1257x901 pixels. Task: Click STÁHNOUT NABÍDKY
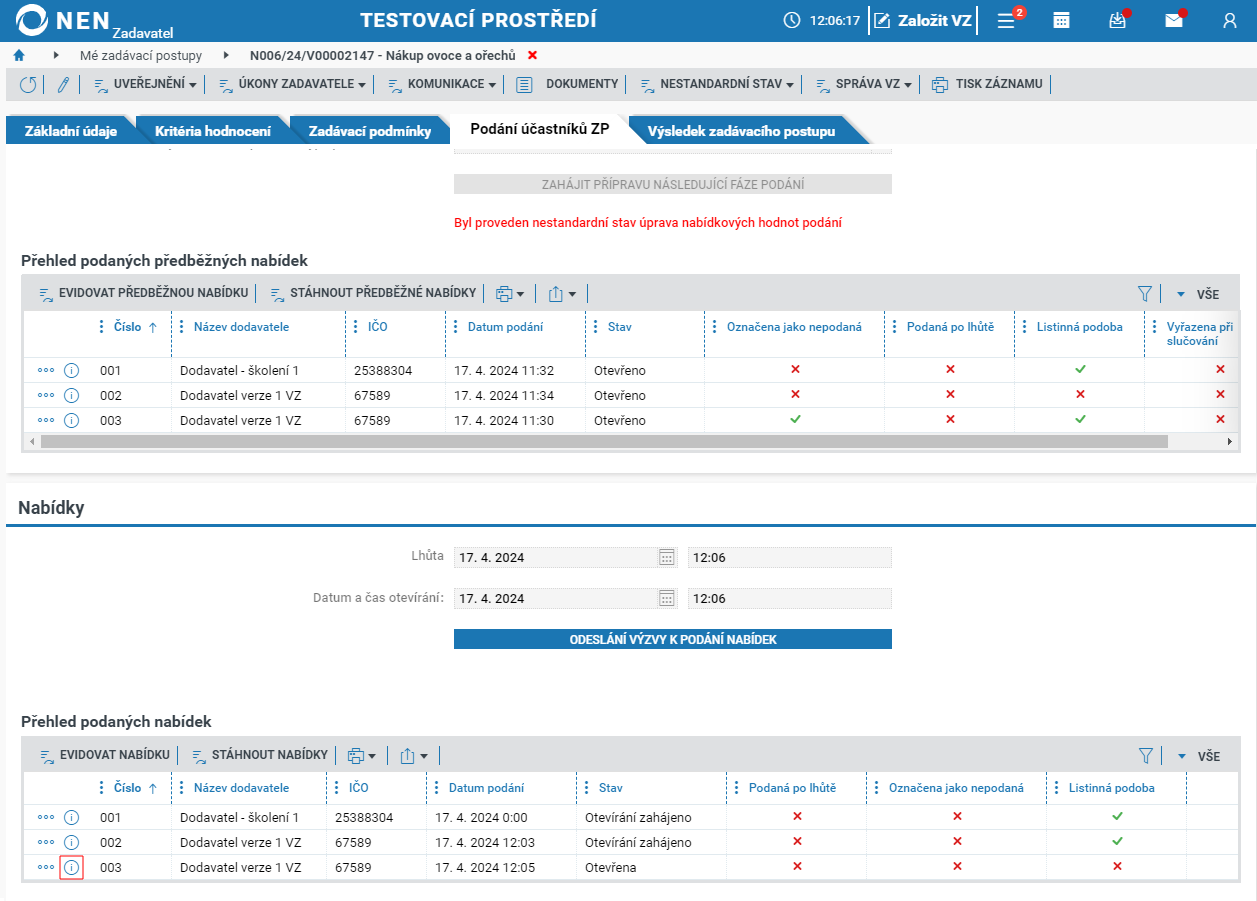coord(260,756)
